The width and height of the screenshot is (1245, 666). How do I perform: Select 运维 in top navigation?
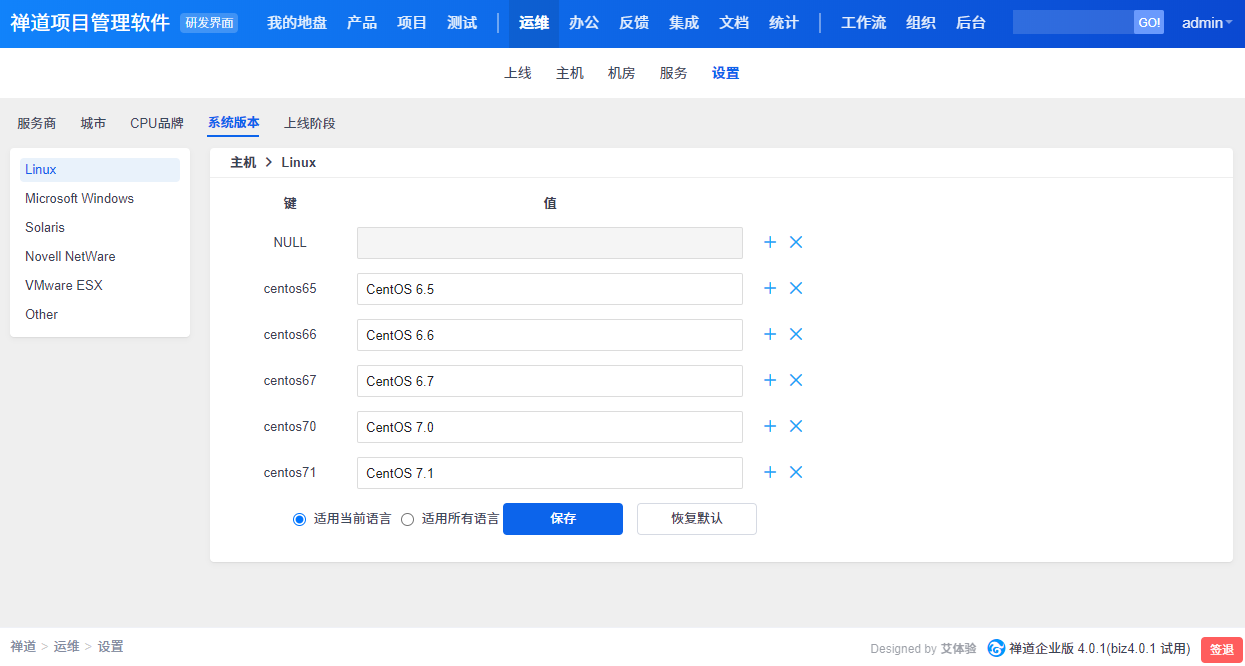(x=534, y=23)
